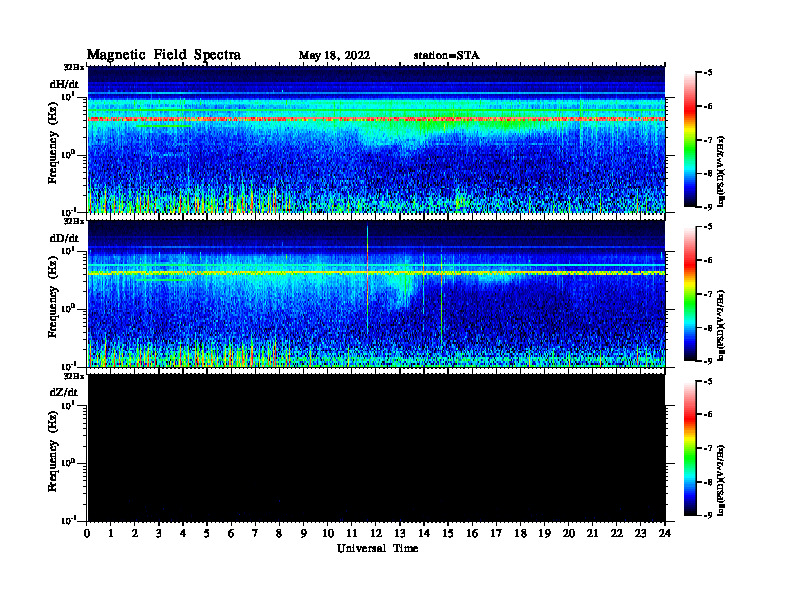Click the 'dH/dt' panel label
Image resolution: width=792 pixels, height=612 pixels.
[64, 84]
